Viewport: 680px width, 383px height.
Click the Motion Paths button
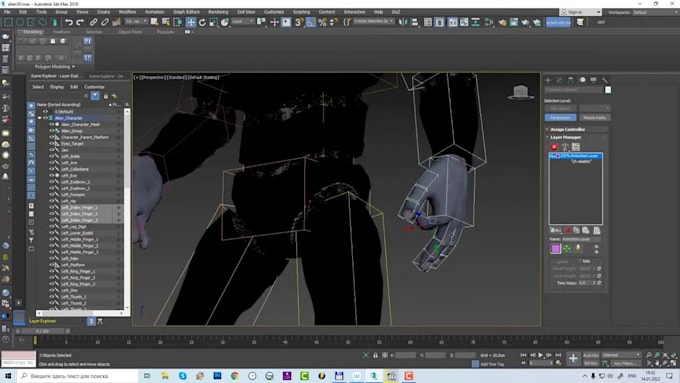595,118
